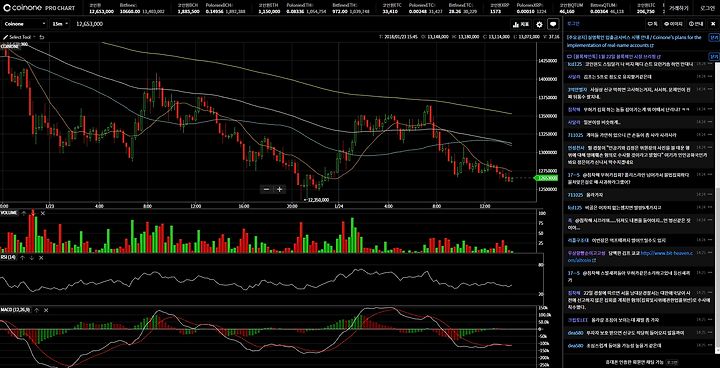This screenshot has height=368, width=720.
Task: Click the Bitfinex BTC price 10660.00
Action: [x=130, y=11]
